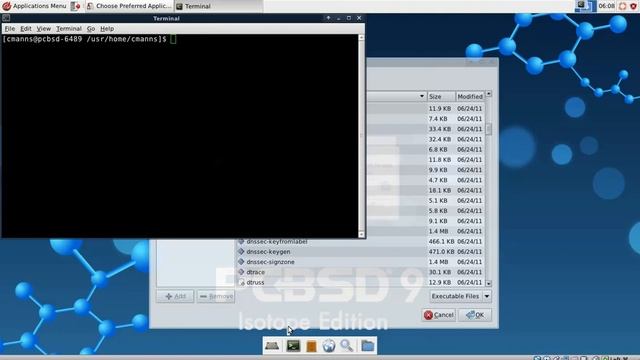
Task: Click file list scrollbar up arrow
Action: point(489,94)
